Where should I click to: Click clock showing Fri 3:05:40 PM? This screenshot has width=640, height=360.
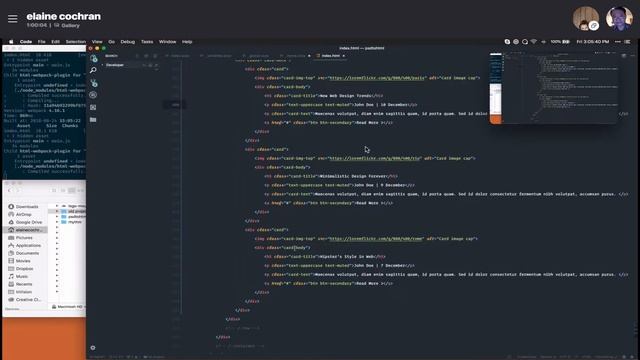[x=593, y=42]
